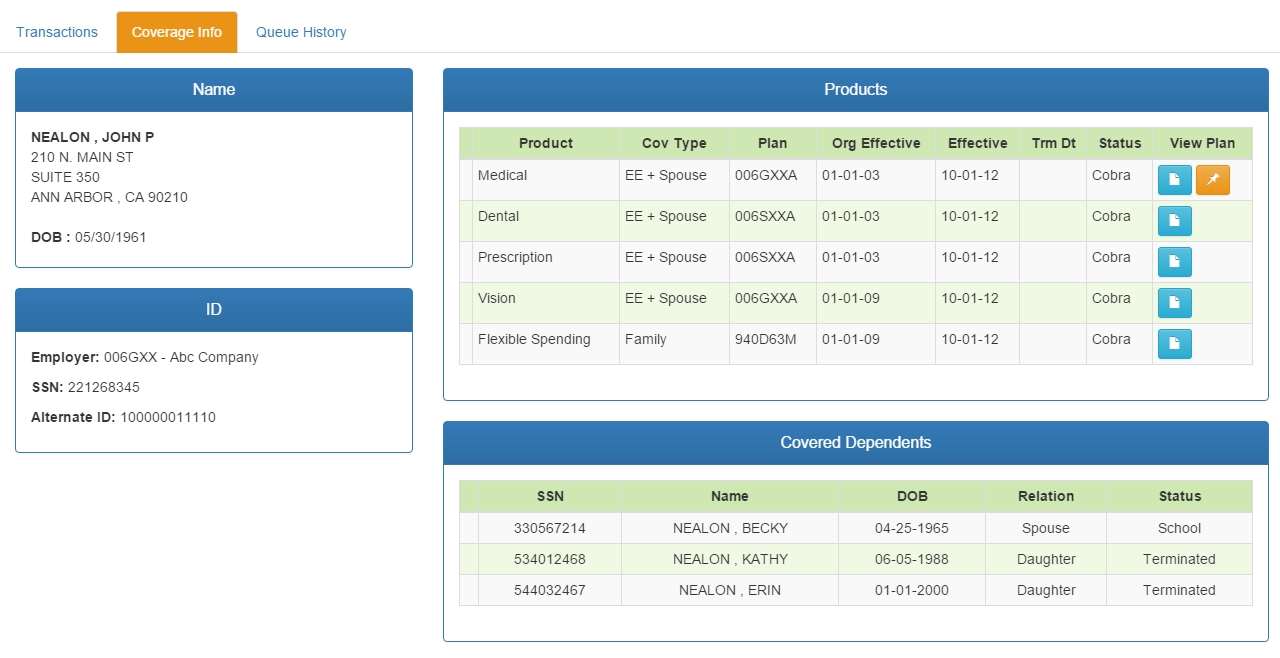Select the NEALON, ERIN dependent name

click(x=730, y=590)
